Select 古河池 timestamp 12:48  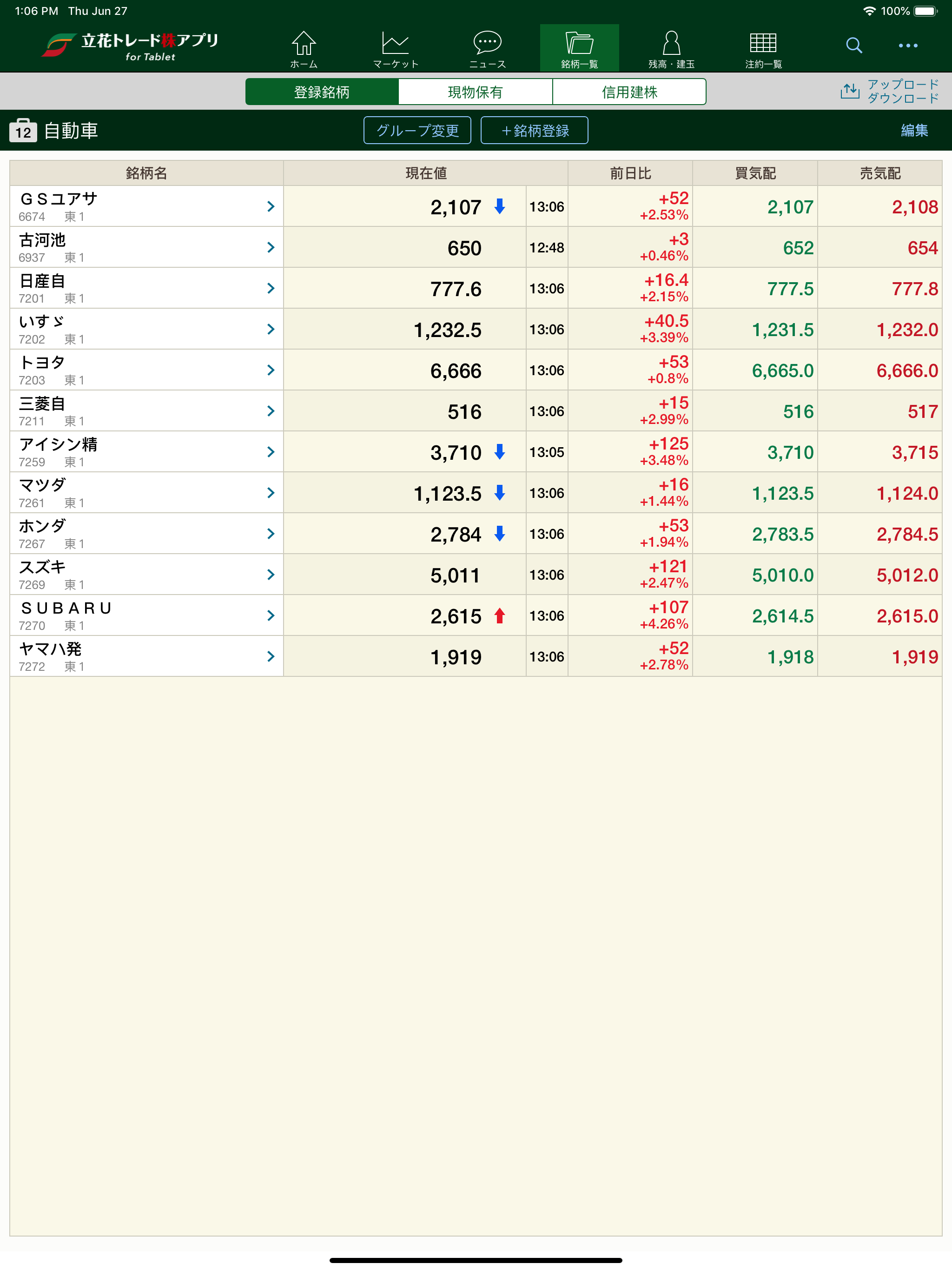(x=547, y=247)
